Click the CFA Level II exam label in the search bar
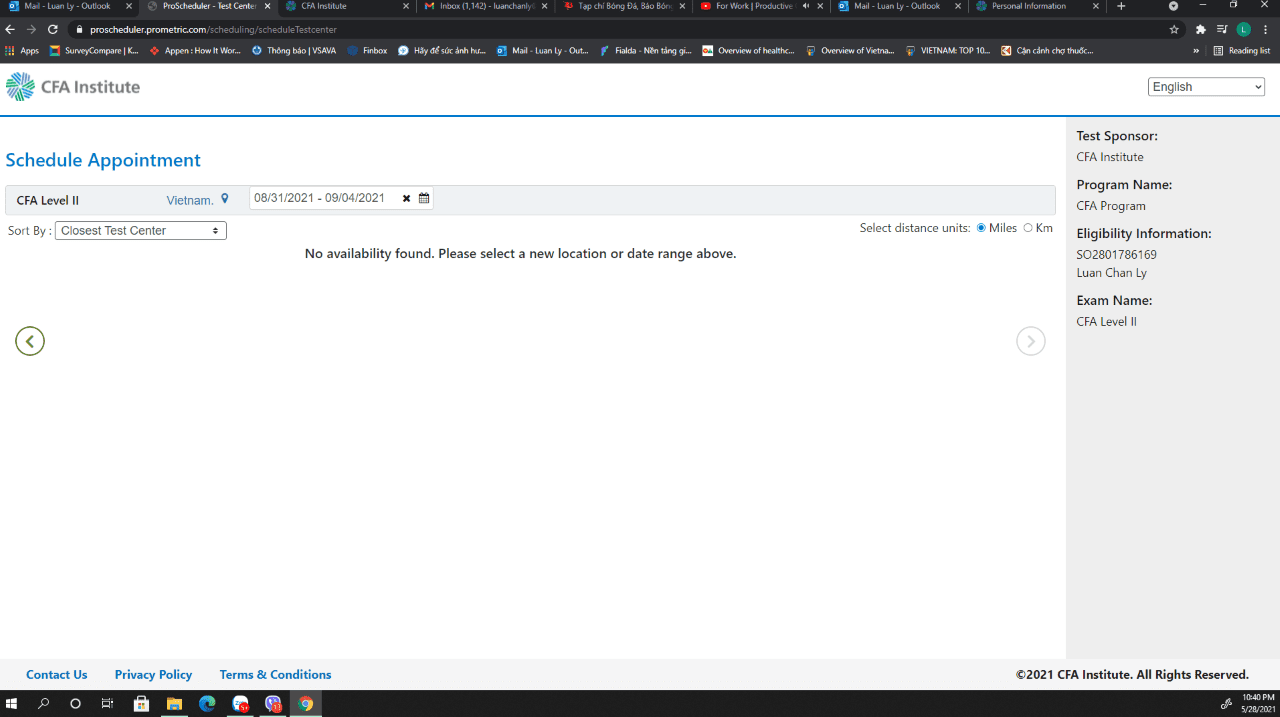 (48, 200)
